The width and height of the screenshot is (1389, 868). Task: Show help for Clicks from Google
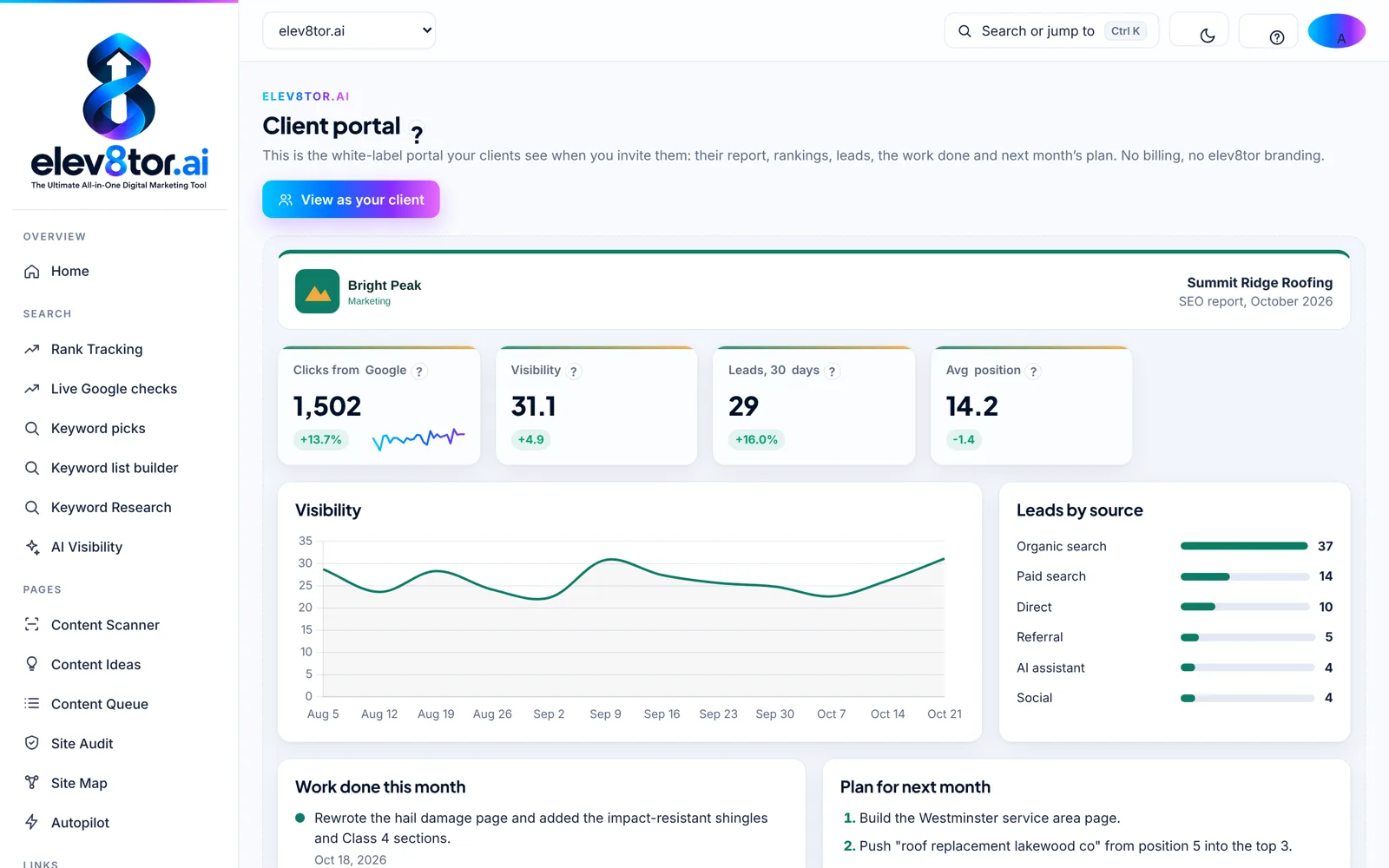click(x=419, y=372)
